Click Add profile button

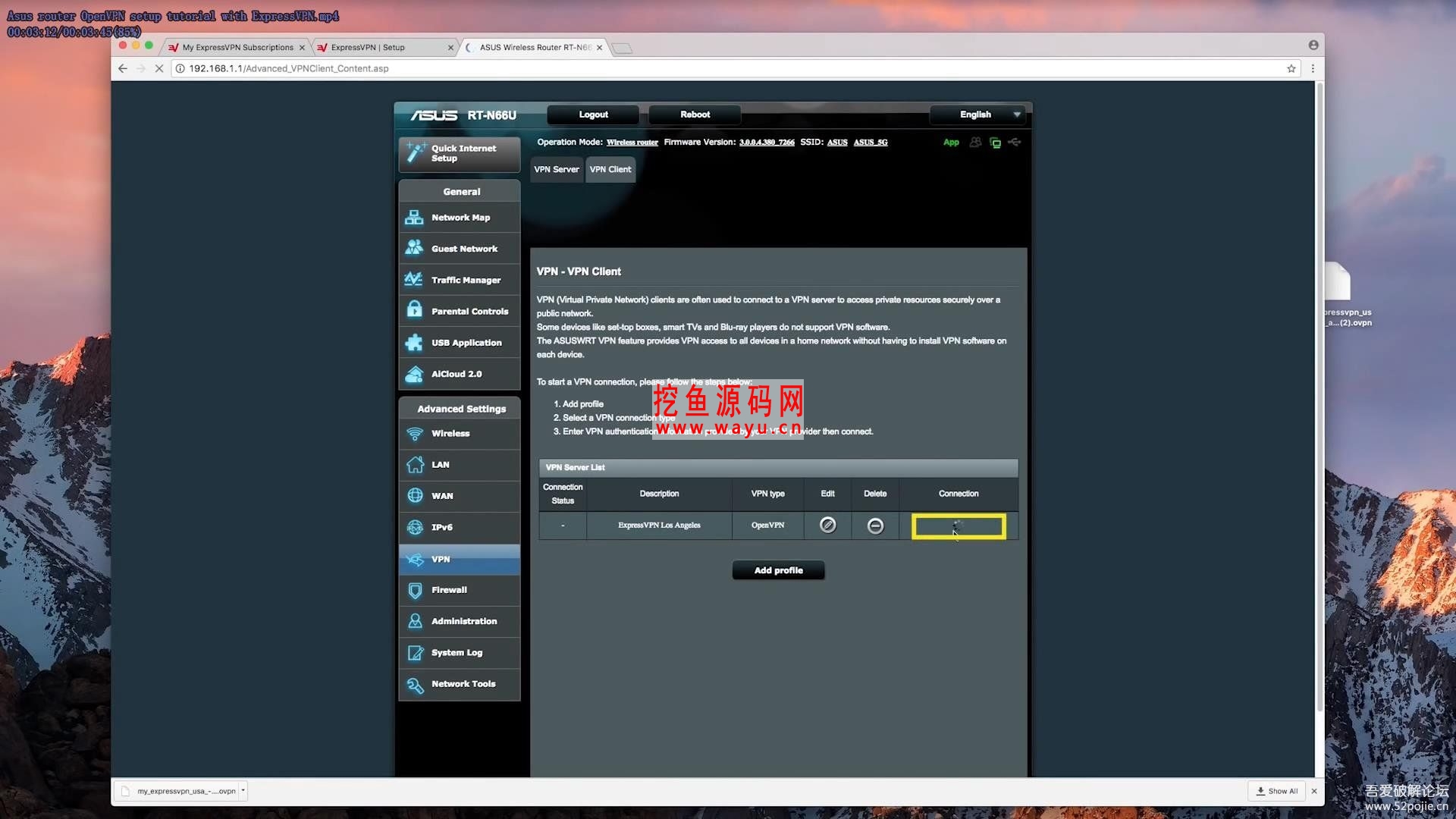coord(779,570)
